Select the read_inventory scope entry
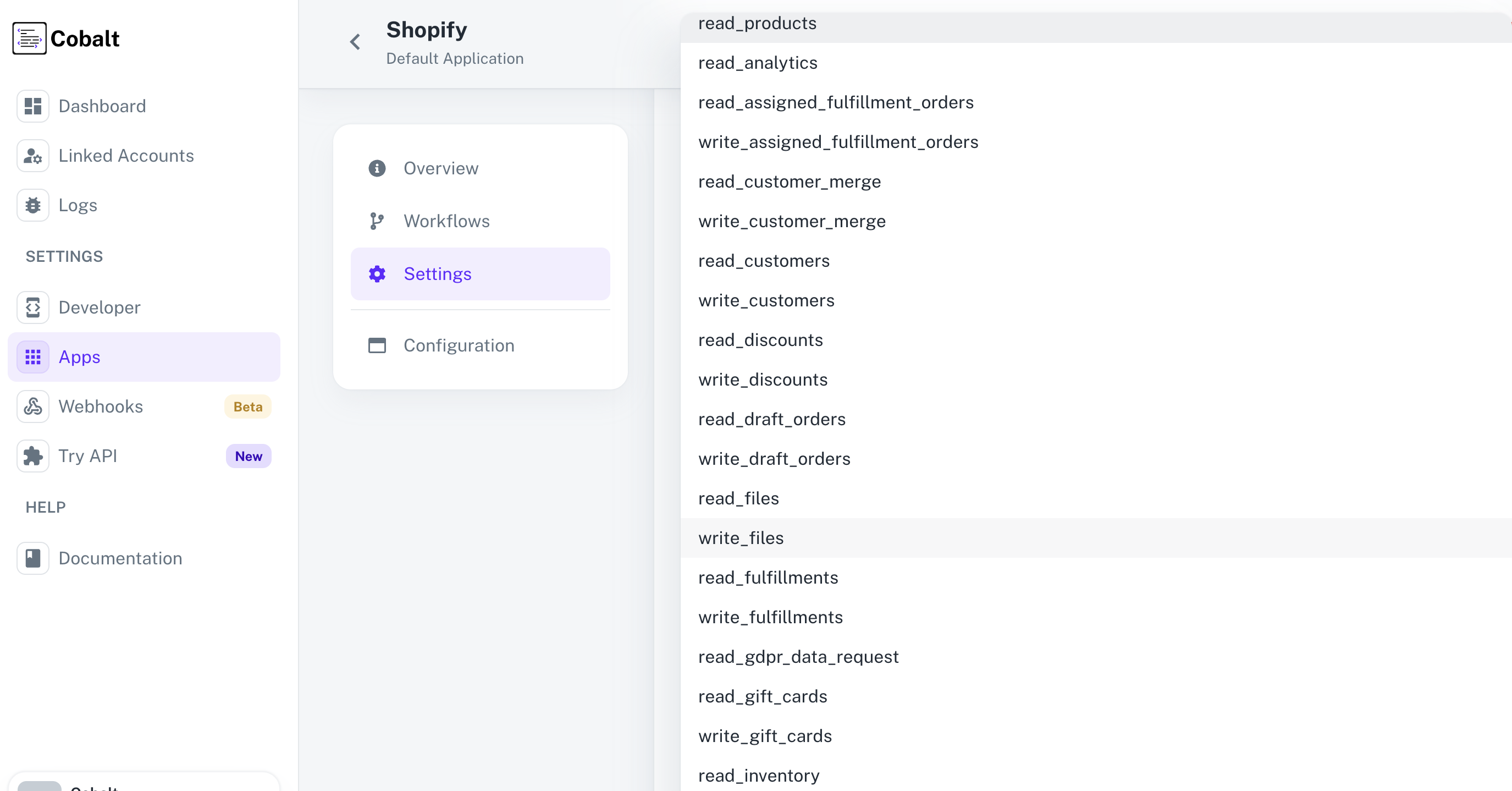1512x791 pixels. [x=758, y=775]
